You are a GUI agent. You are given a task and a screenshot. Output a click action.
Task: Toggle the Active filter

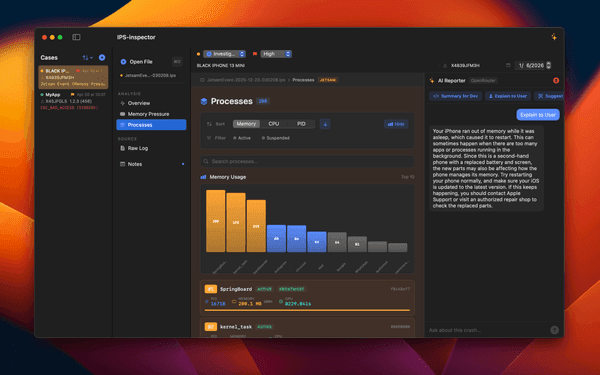coord(242,138)
